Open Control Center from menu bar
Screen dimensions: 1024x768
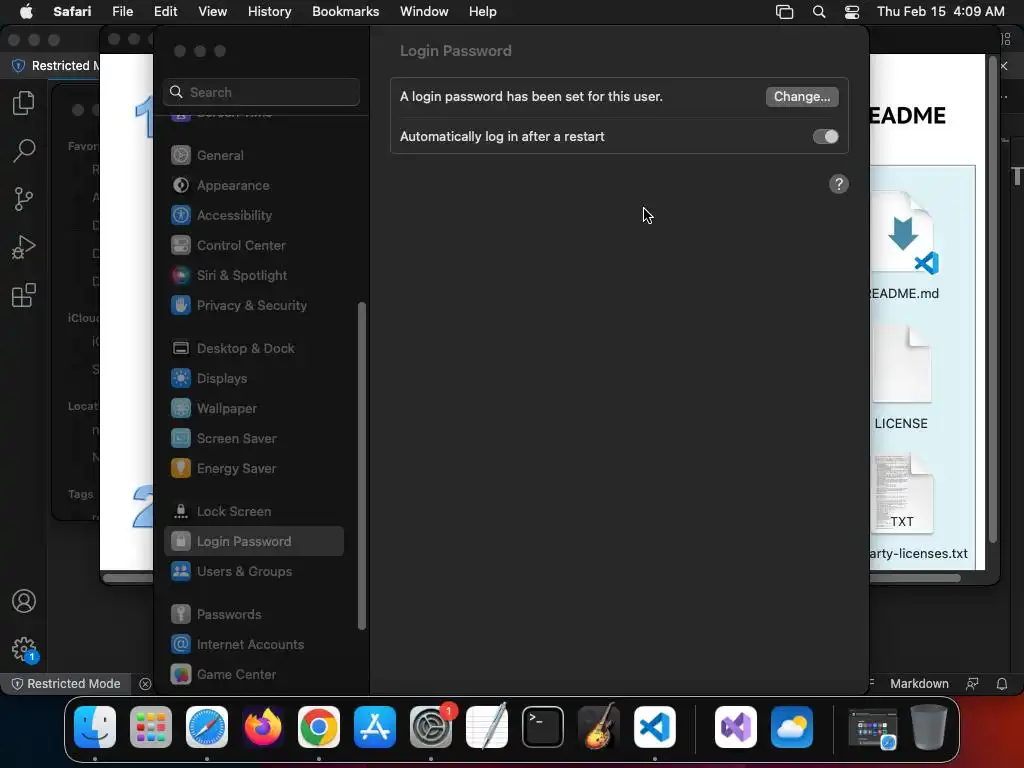tap(852, 12)
